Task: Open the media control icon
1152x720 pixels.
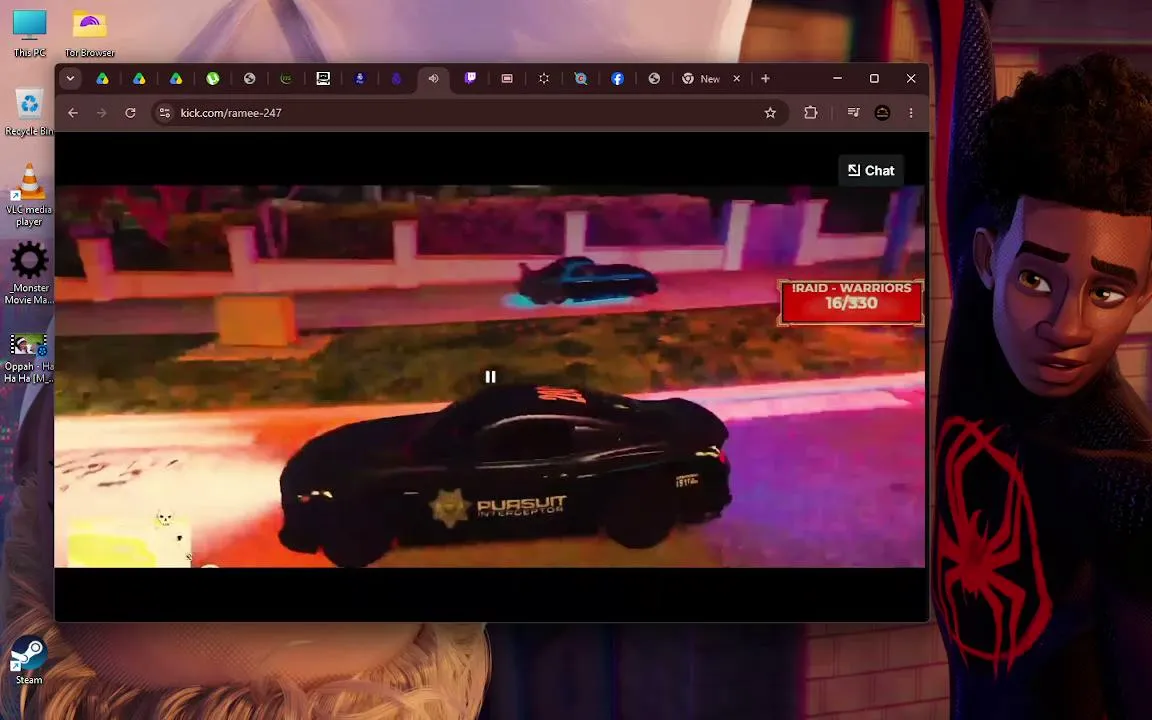Action: pyautogui.click(x=853, y=113)
